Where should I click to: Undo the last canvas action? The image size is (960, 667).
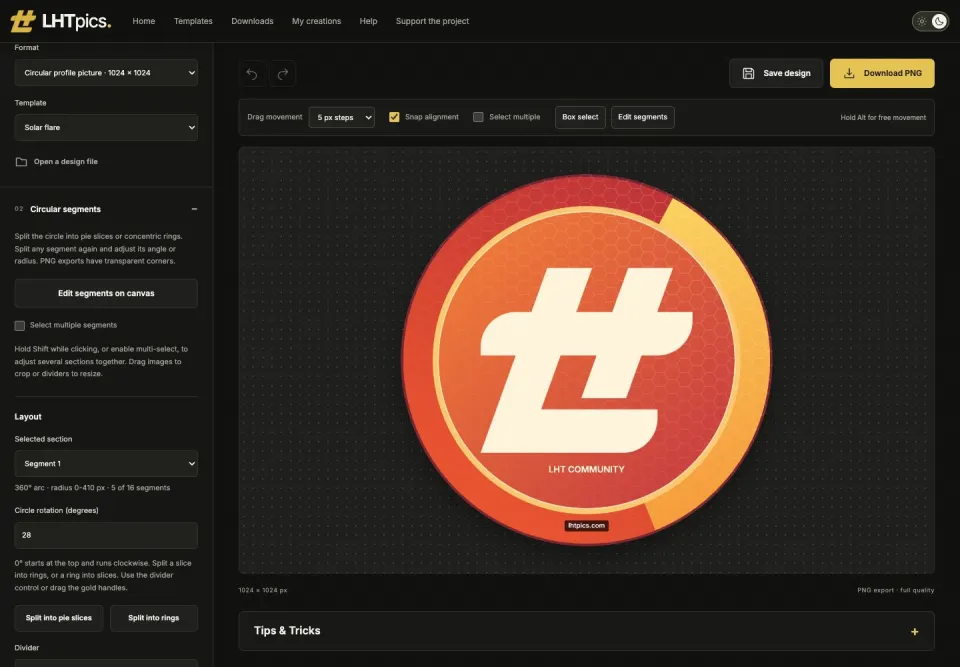point(252,73)
